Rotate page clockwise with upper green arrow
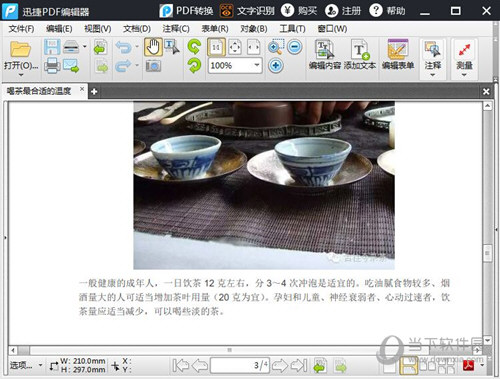The image size is (500, 379). pos(194,46)
